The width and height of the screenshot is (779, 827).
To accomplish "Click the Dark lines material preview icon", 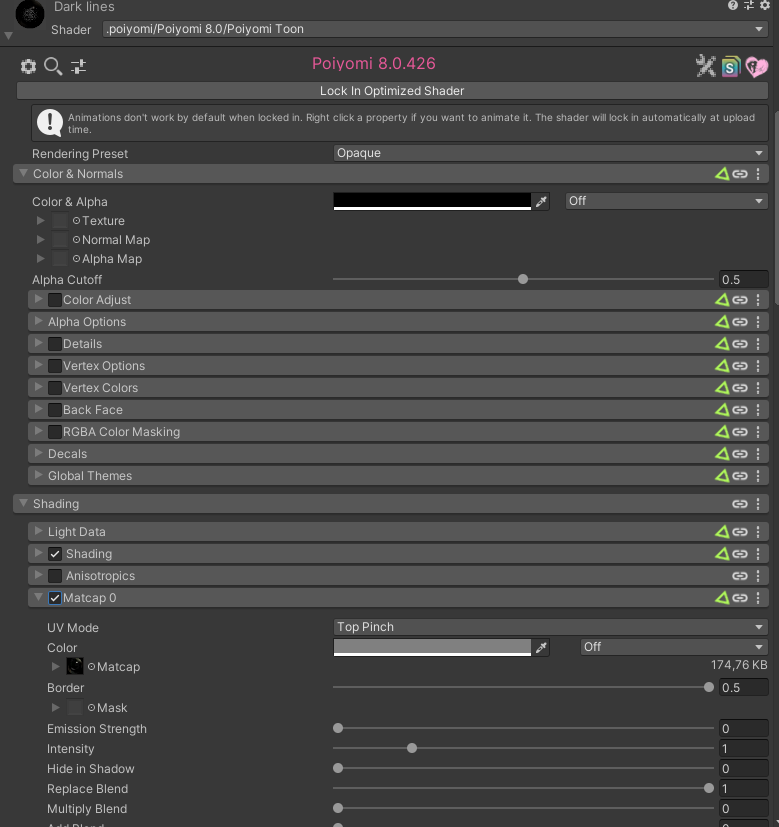I will (30, 14).
